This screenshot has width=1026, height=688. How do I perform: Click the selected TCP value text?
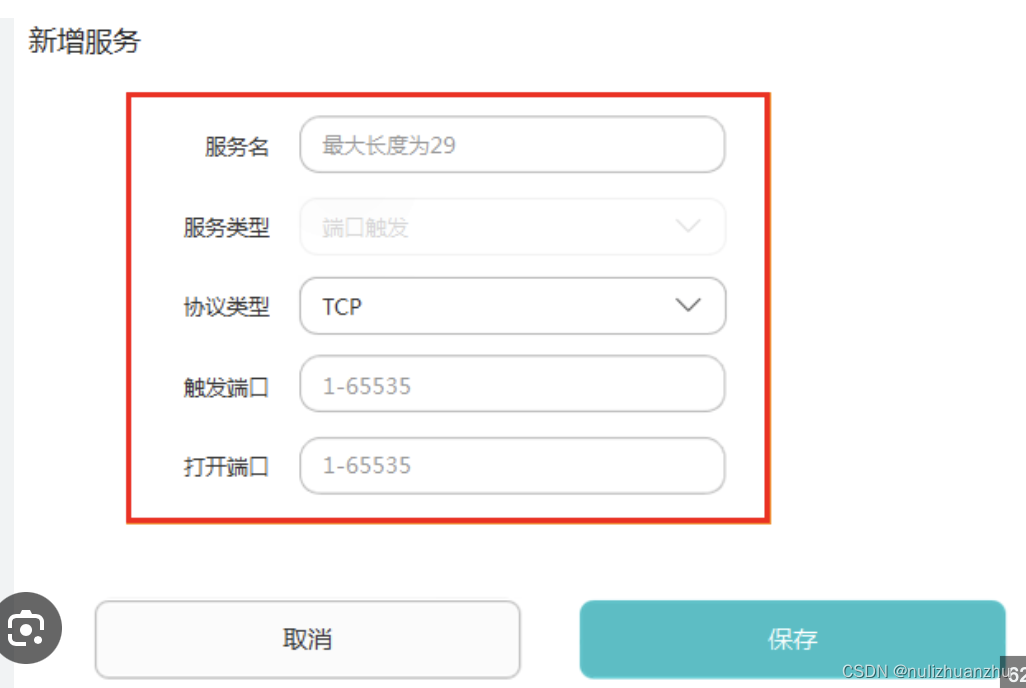(x=342, y=307)
